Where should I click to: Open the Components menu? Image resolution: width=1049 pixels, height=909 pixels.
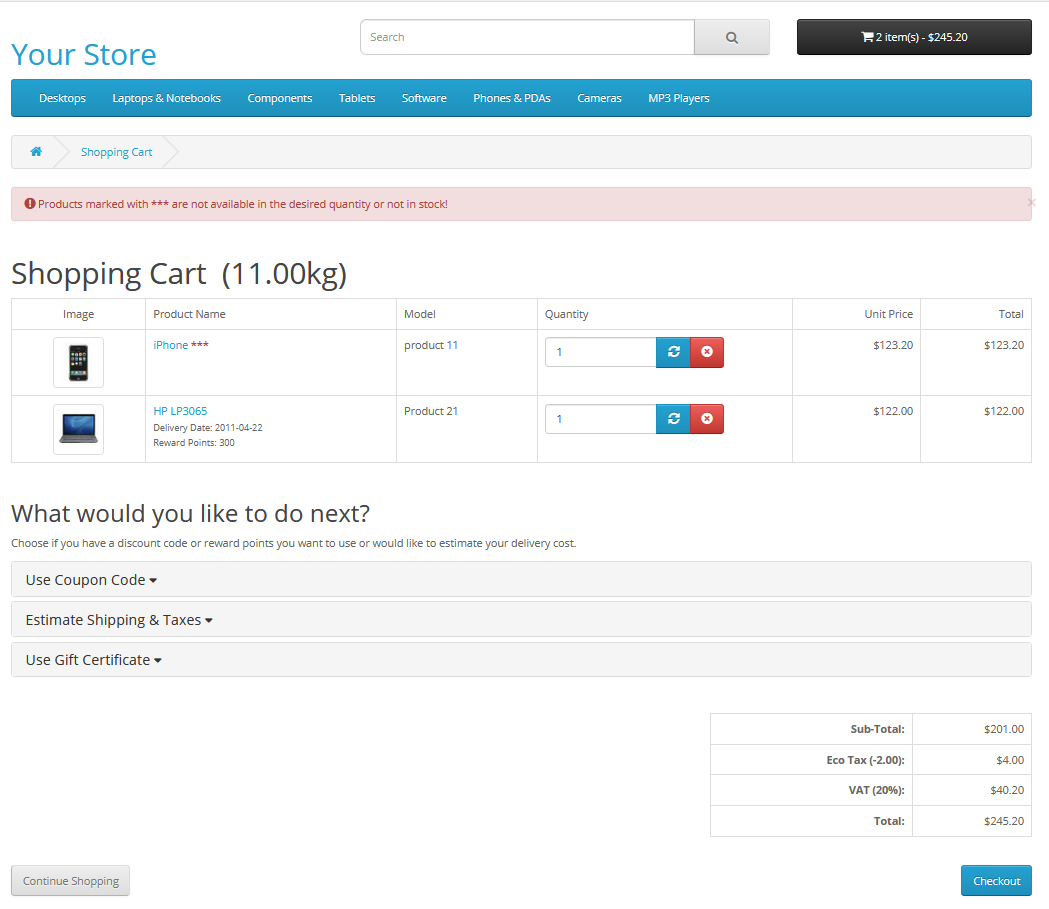tap(280, 98)
